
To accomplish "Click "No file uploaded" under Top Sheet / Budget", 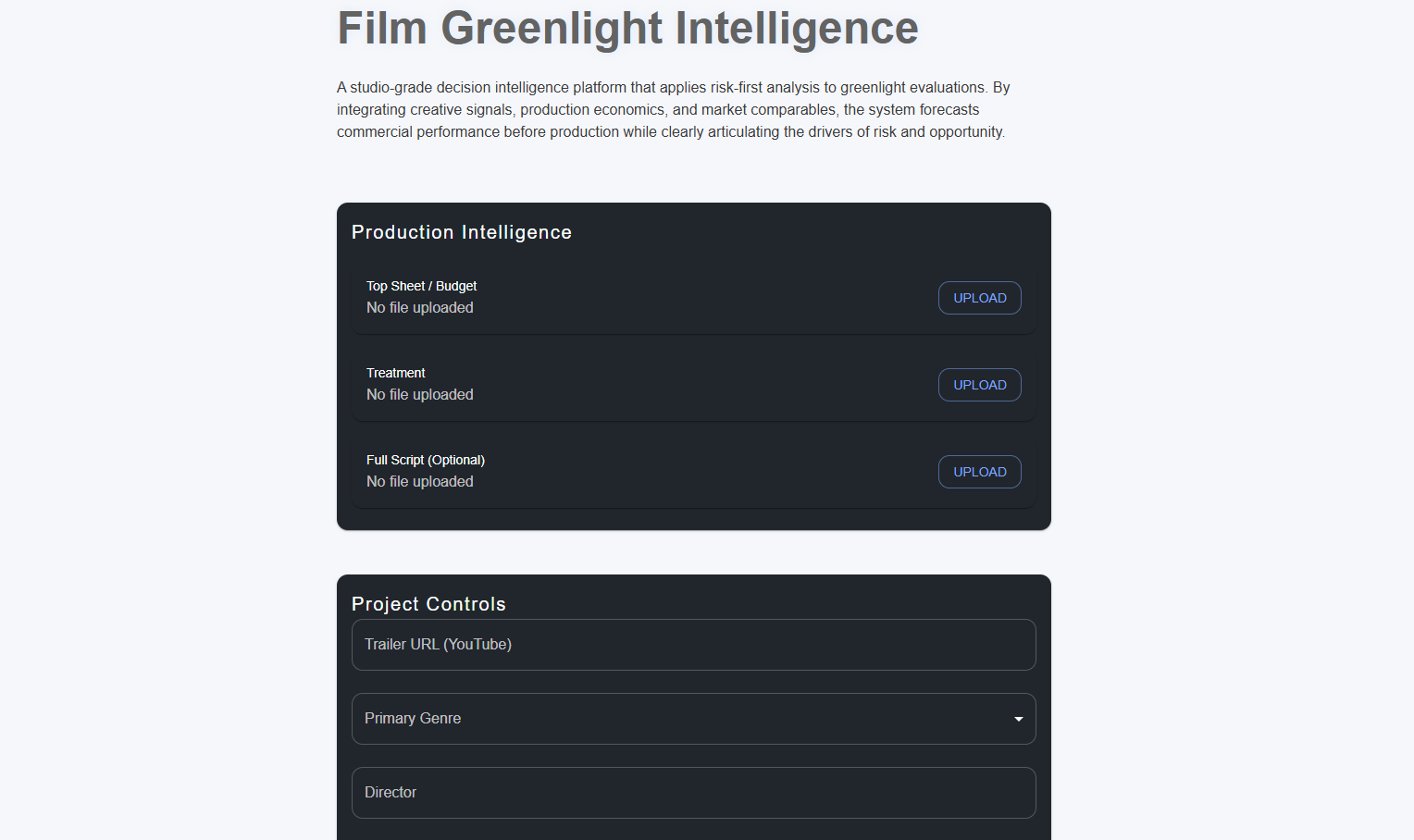I will click(x=420, y=308).
